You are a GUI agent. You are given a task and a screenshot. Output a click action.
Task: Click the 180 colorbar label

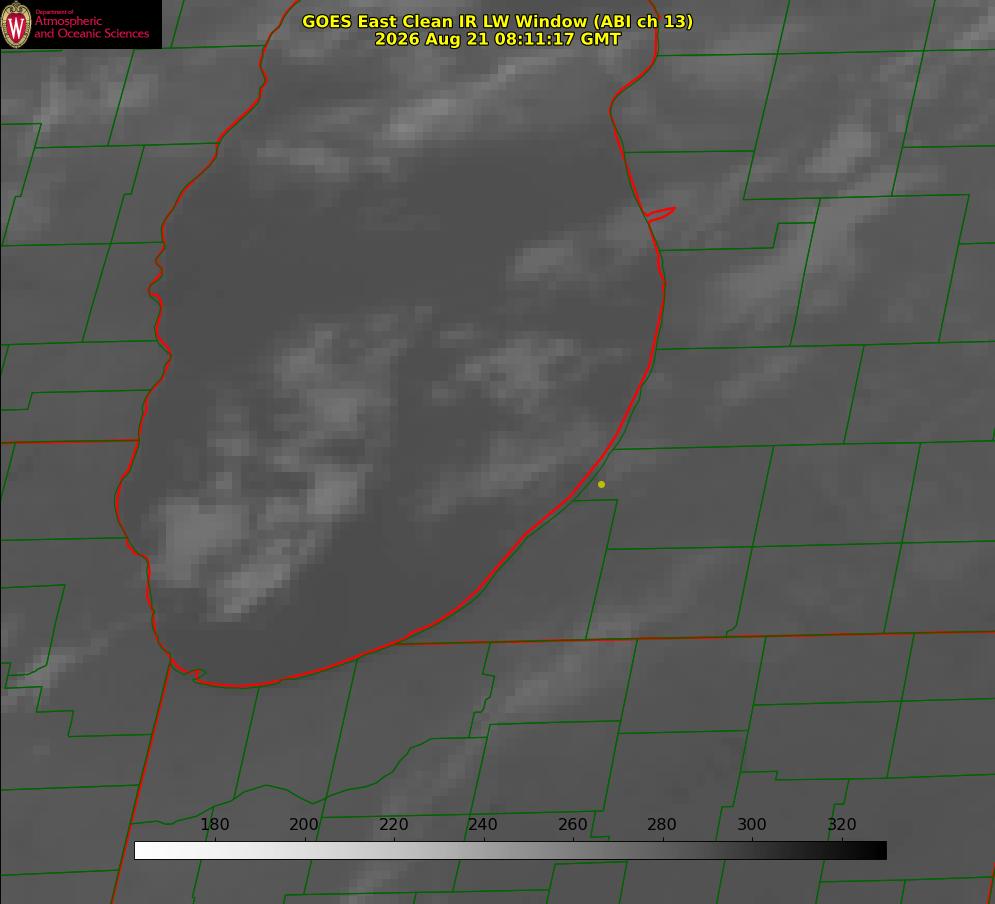click(214, 824)
